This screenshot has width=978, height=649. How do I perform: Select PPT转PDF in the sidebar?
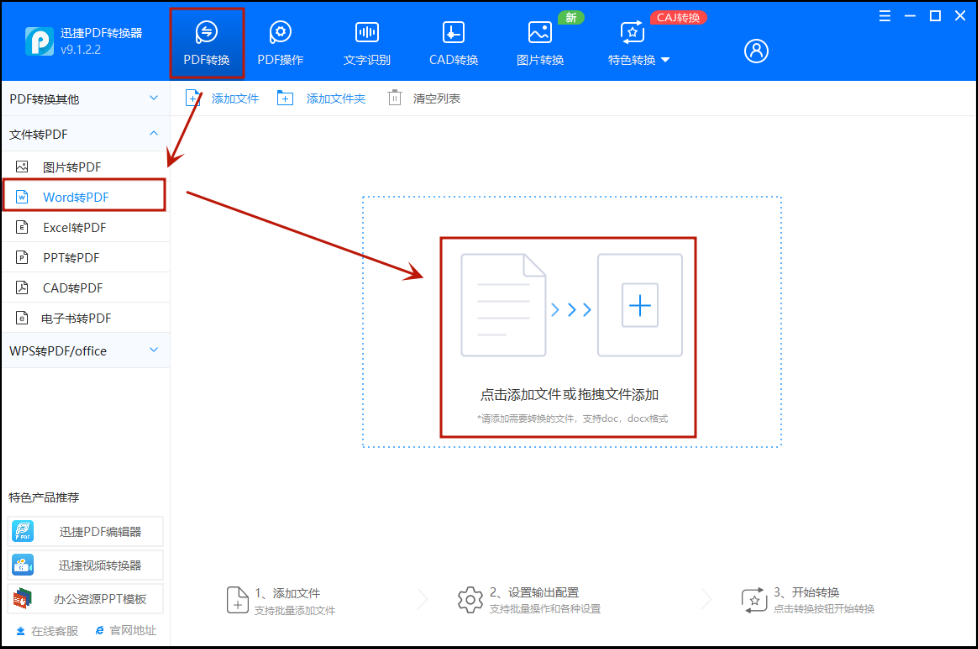85,257
